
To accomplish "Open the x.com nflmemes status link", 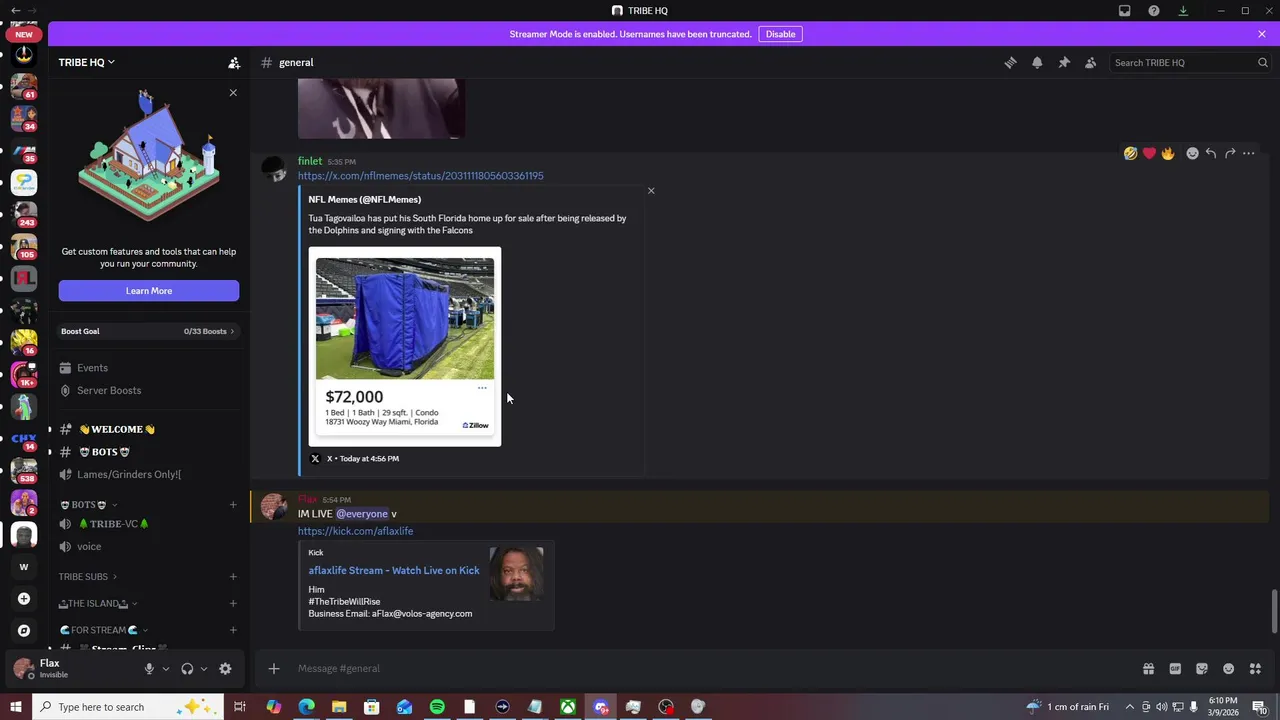I will [421, 176].
